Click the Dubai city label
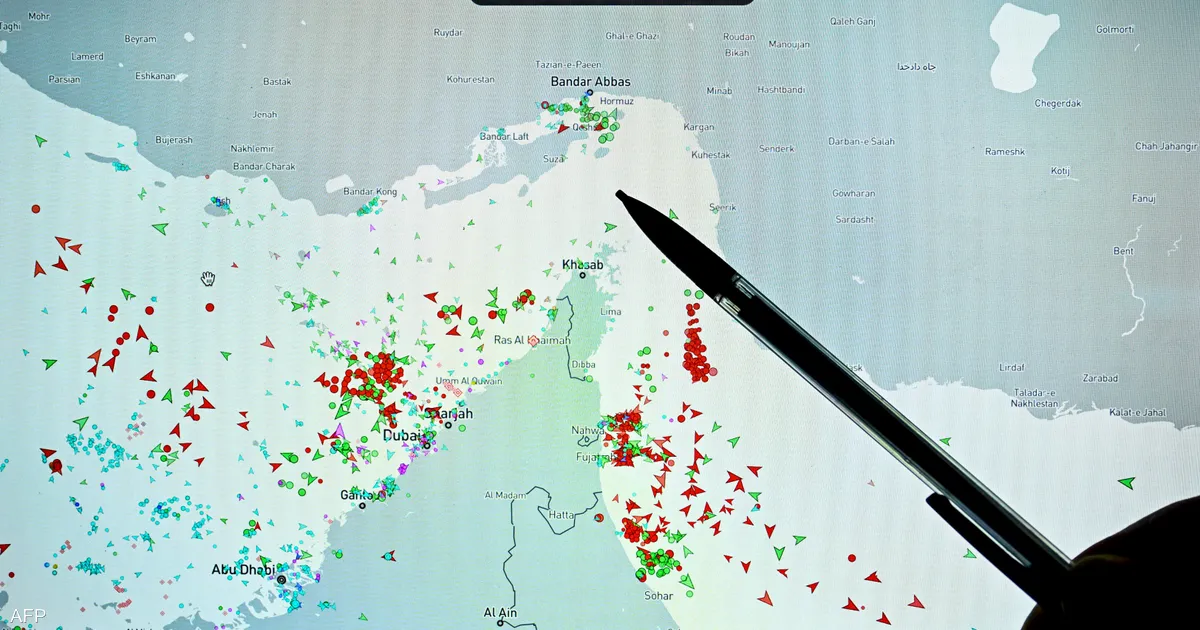 point(403,436)
